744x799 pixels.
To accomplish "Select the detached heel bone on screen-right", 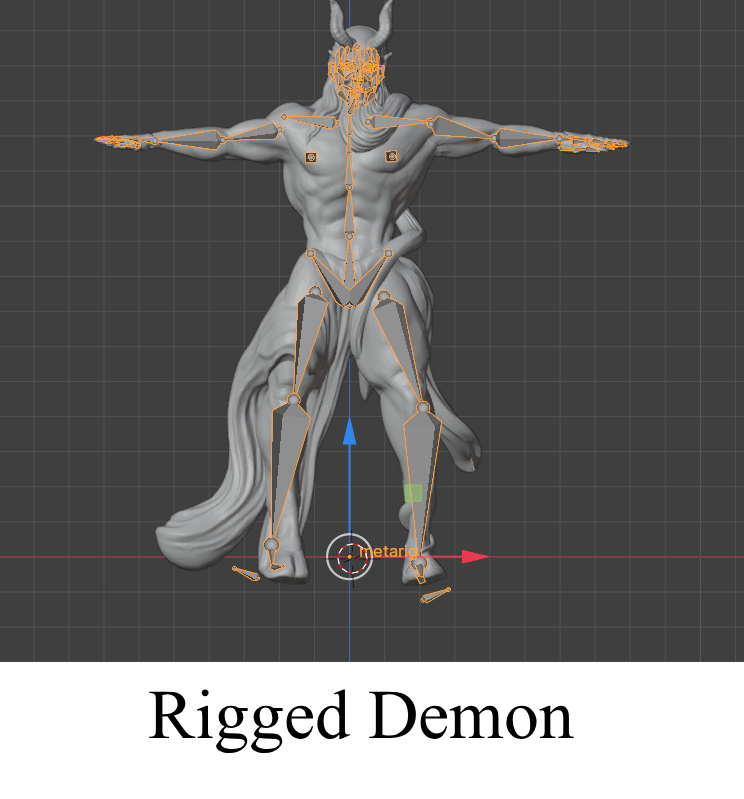I will 435,595.
